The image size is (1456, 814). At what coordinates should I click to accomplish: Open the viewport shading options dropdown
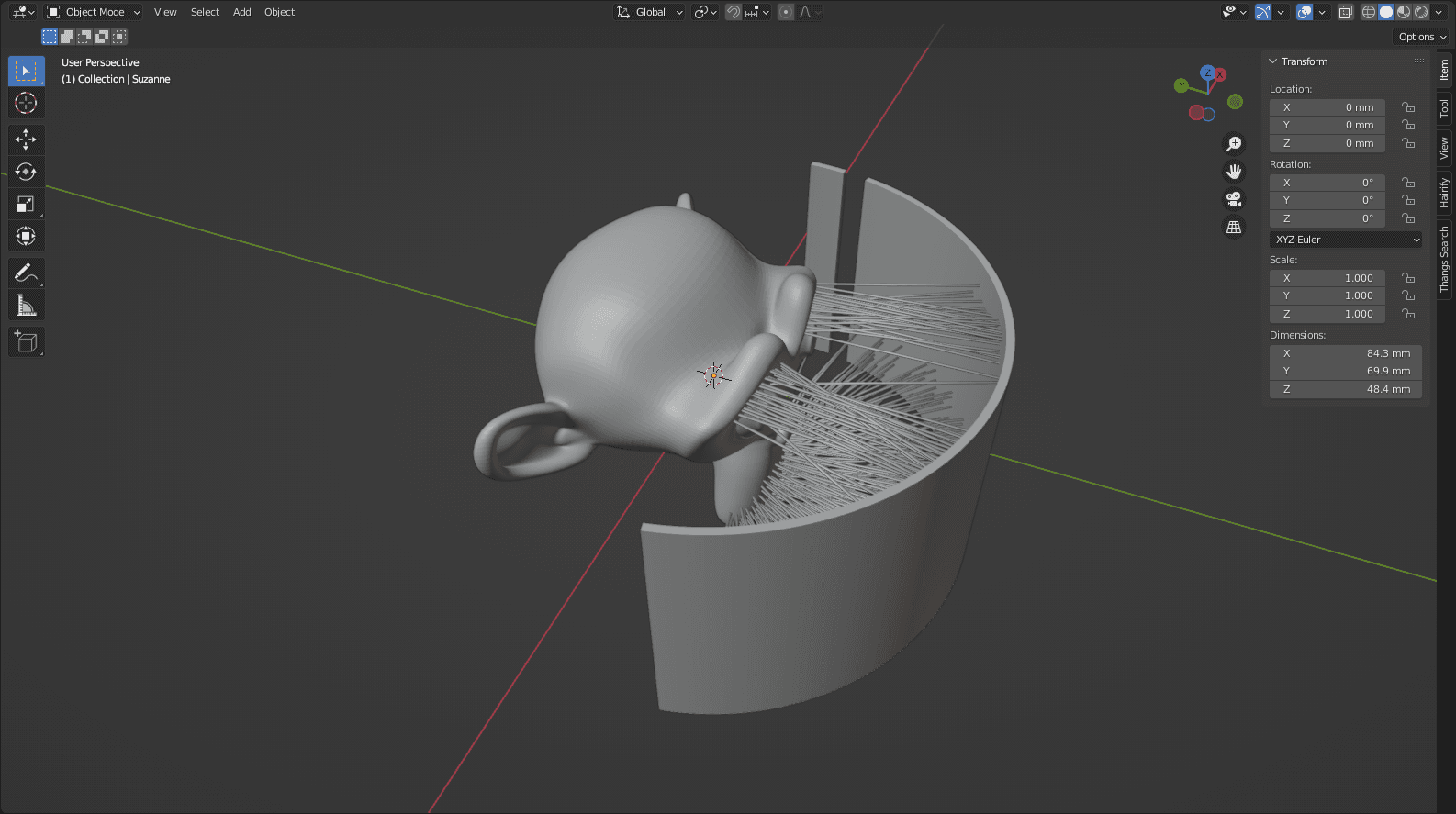point(1439,12)
